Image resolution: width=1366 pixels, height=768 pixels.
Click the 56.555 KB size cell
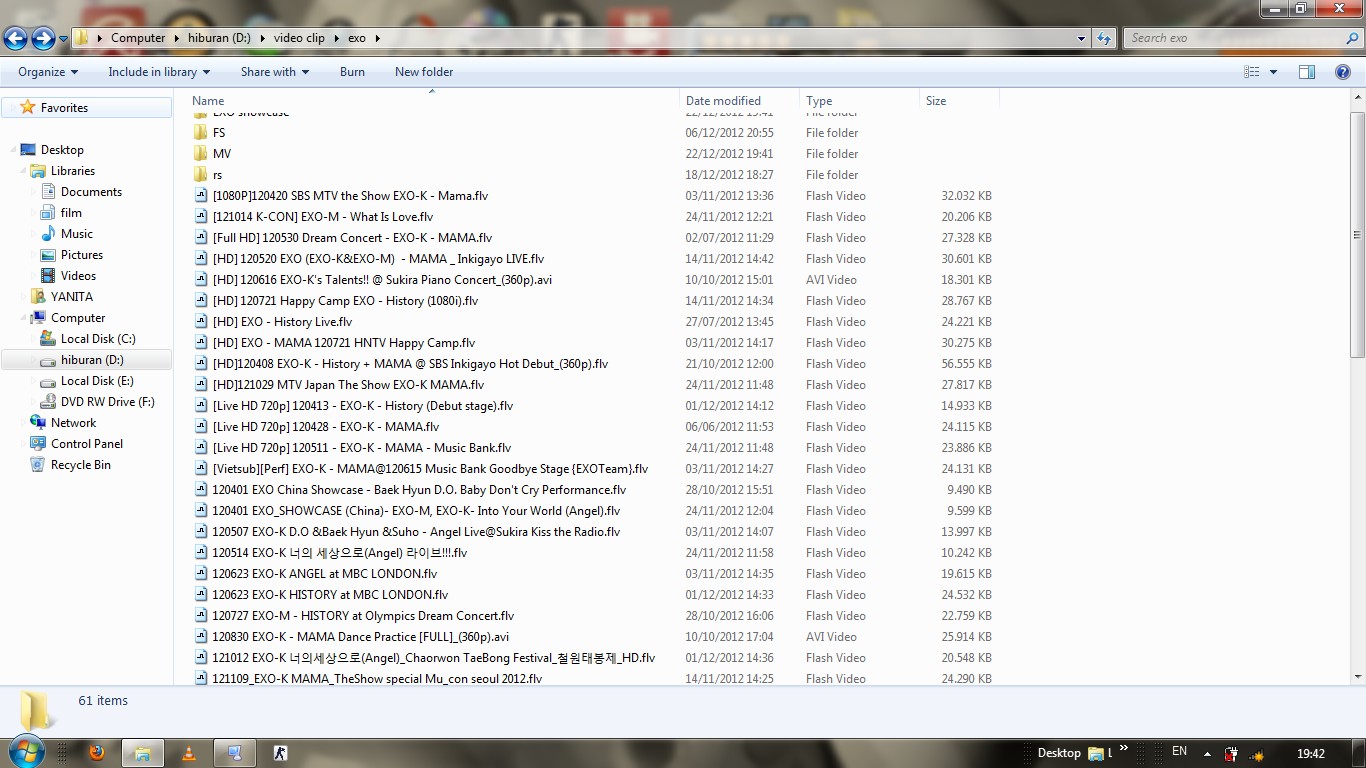pos(966,364)
